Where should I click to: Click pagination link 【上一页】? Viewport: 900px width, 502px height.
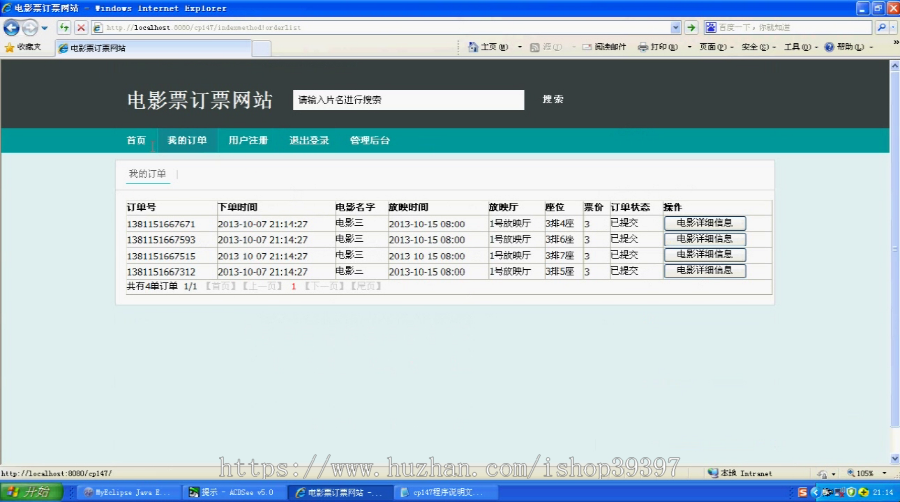(262, 286)
